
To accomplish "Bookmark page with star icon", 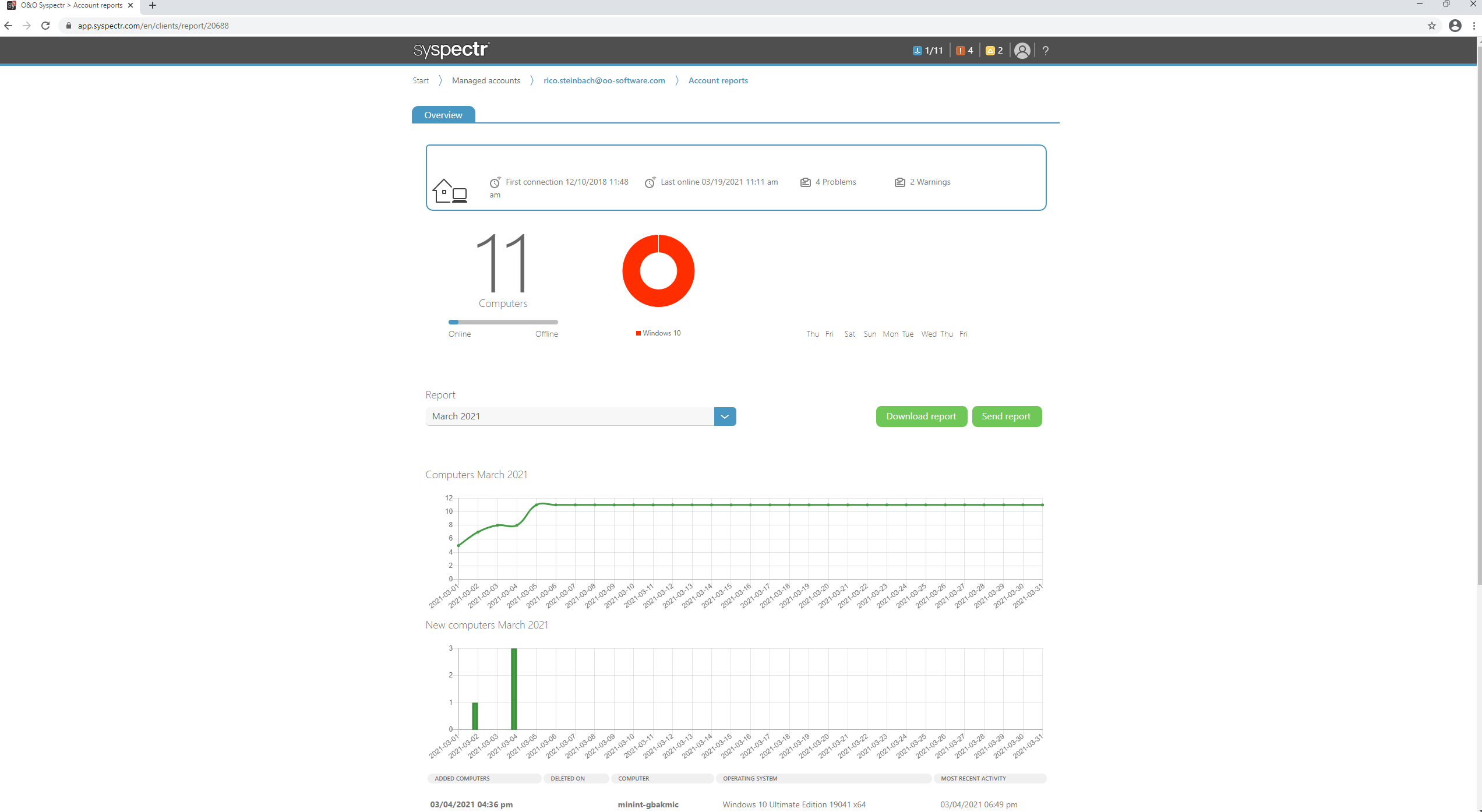I will click(x=1431, y=26).
